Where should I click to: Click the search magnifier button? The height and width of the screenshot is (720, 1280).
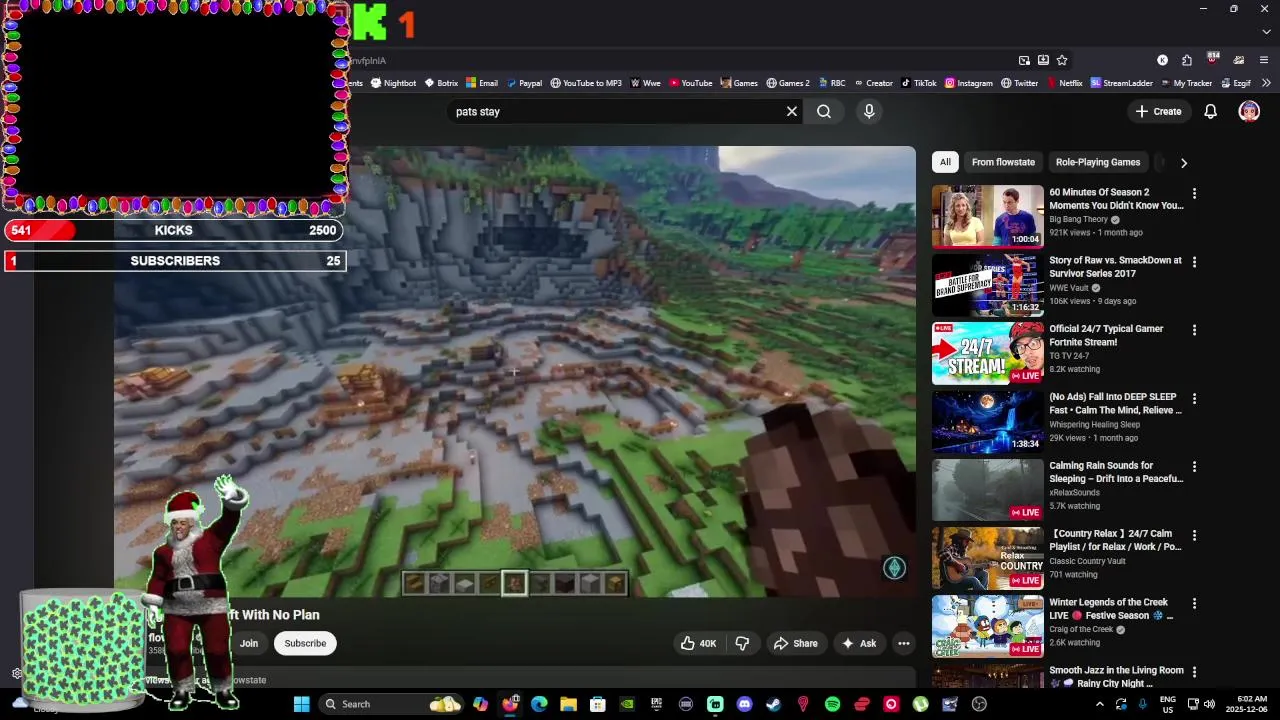(824, 112)
